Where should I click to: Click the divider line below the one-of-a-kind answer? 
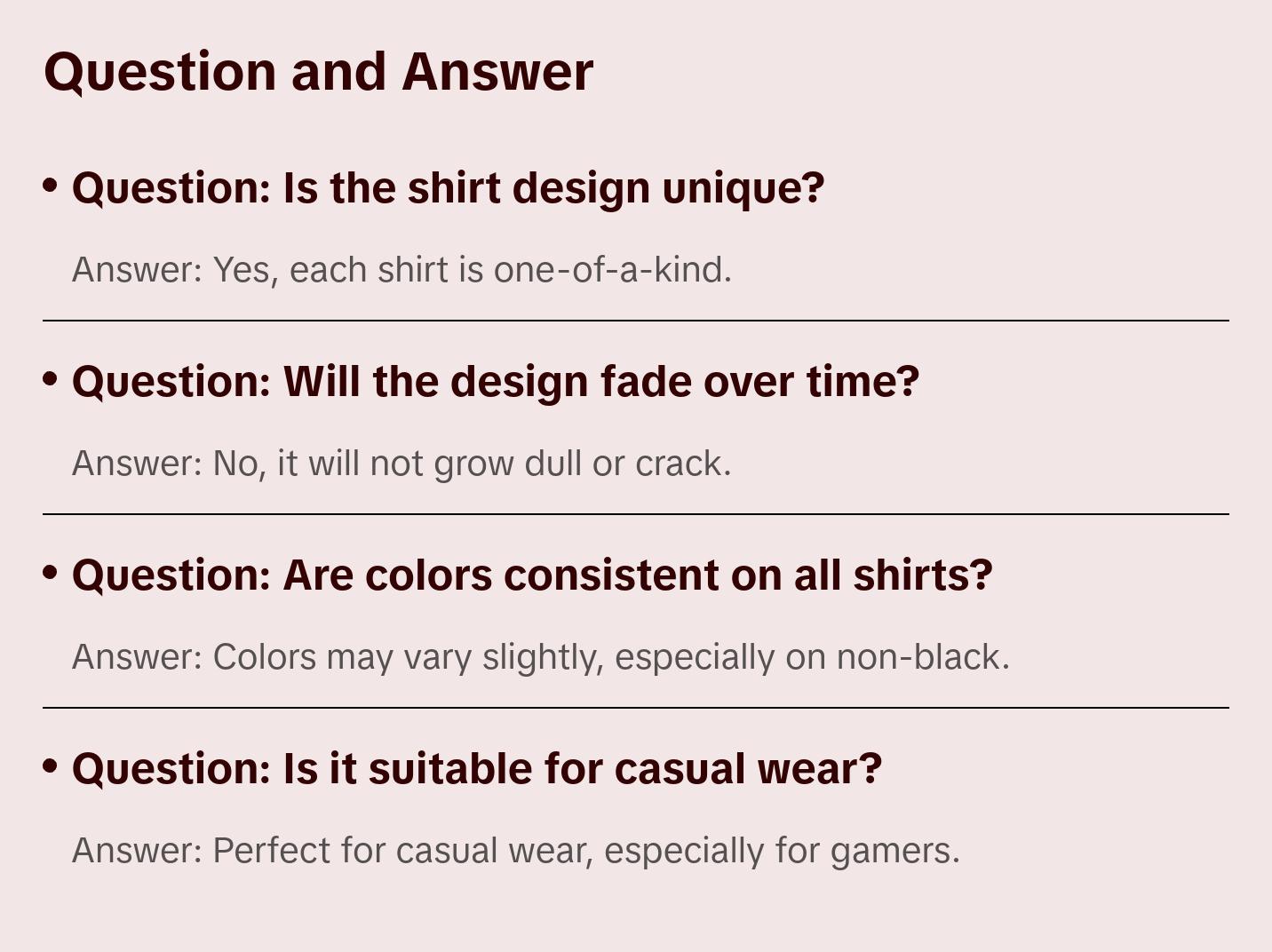[636, 321]
